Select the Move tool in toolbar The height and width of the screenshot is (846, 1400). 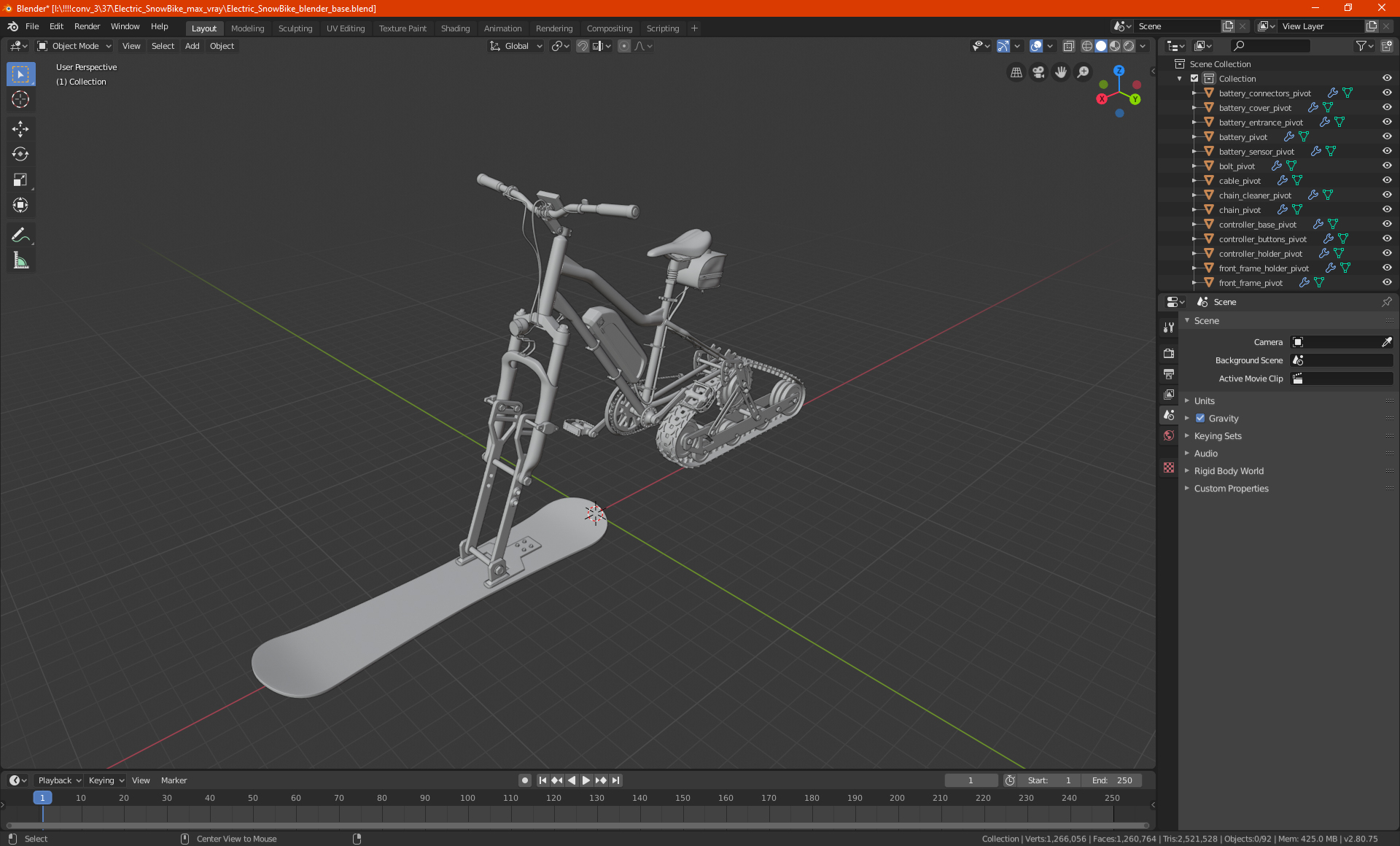point(20,129)
